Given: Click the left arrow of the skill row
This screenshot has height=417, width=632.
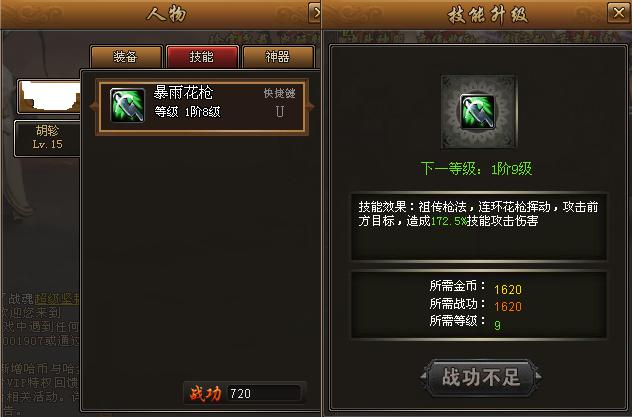Looking at the screenshot, I should tap(93, 107).
